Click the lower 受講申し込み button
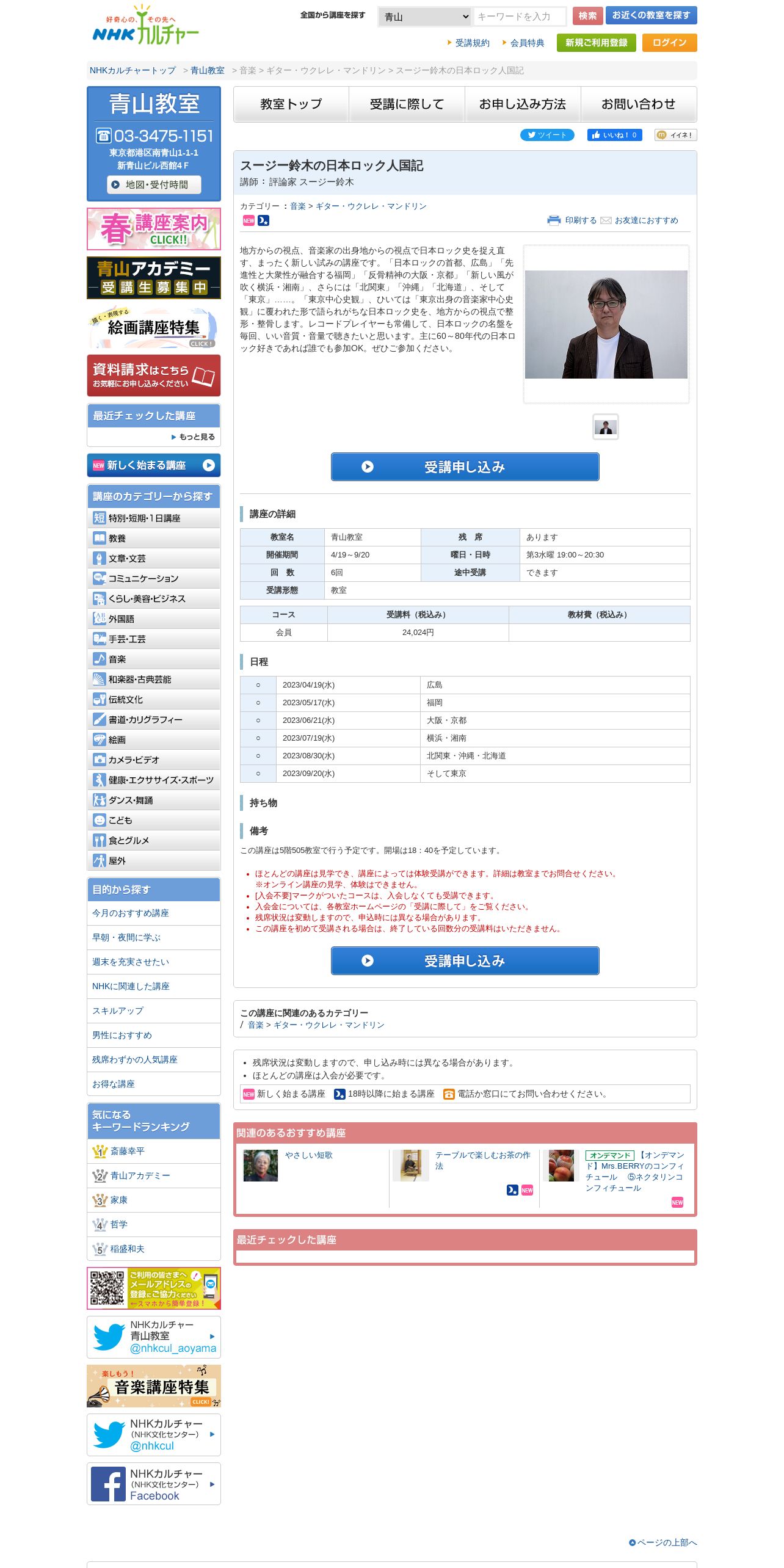This screenshot has height=1568, width=784. click(x=465, y=960)
